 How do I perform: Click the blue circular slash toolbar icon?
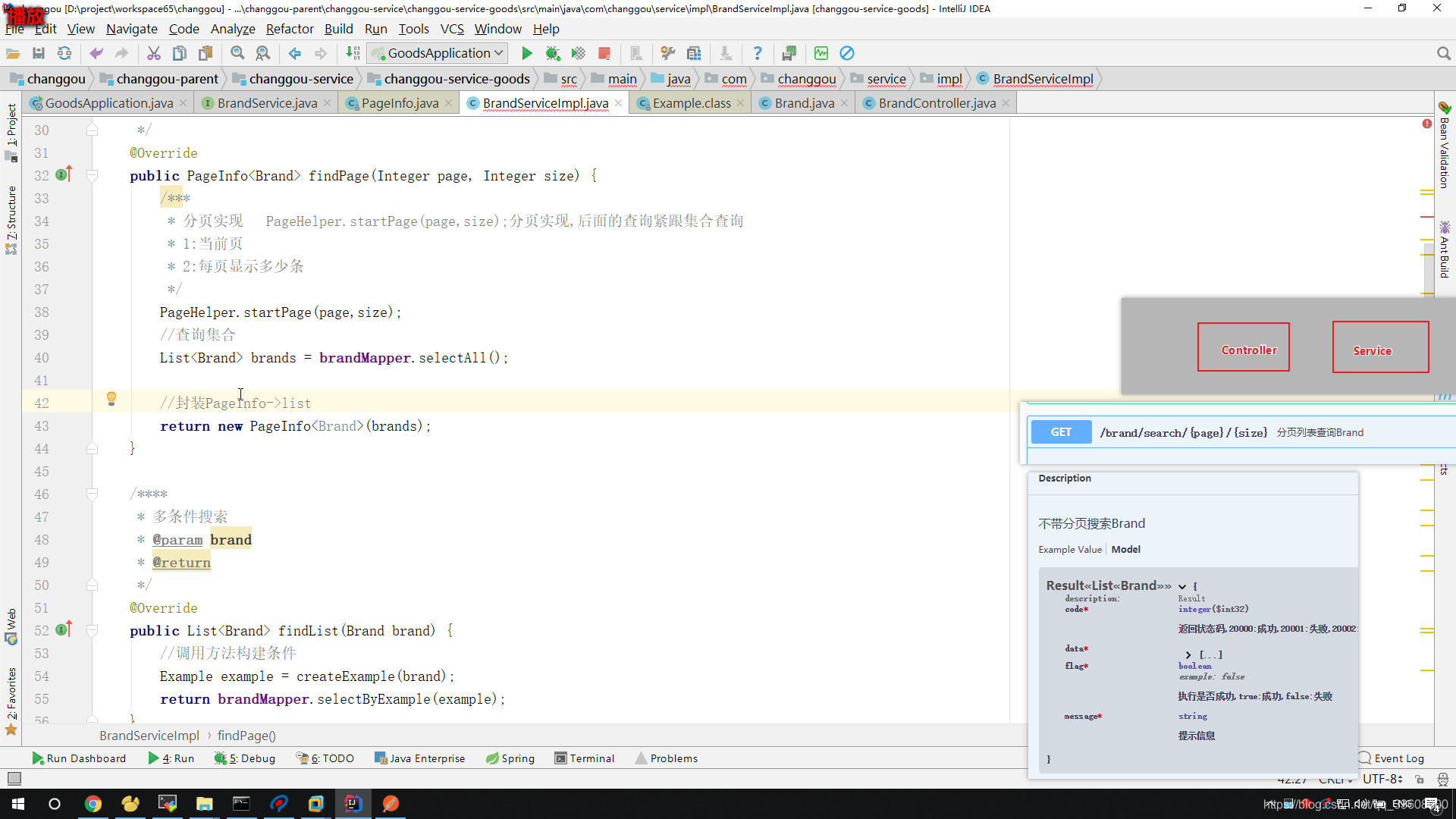(847, 53)
